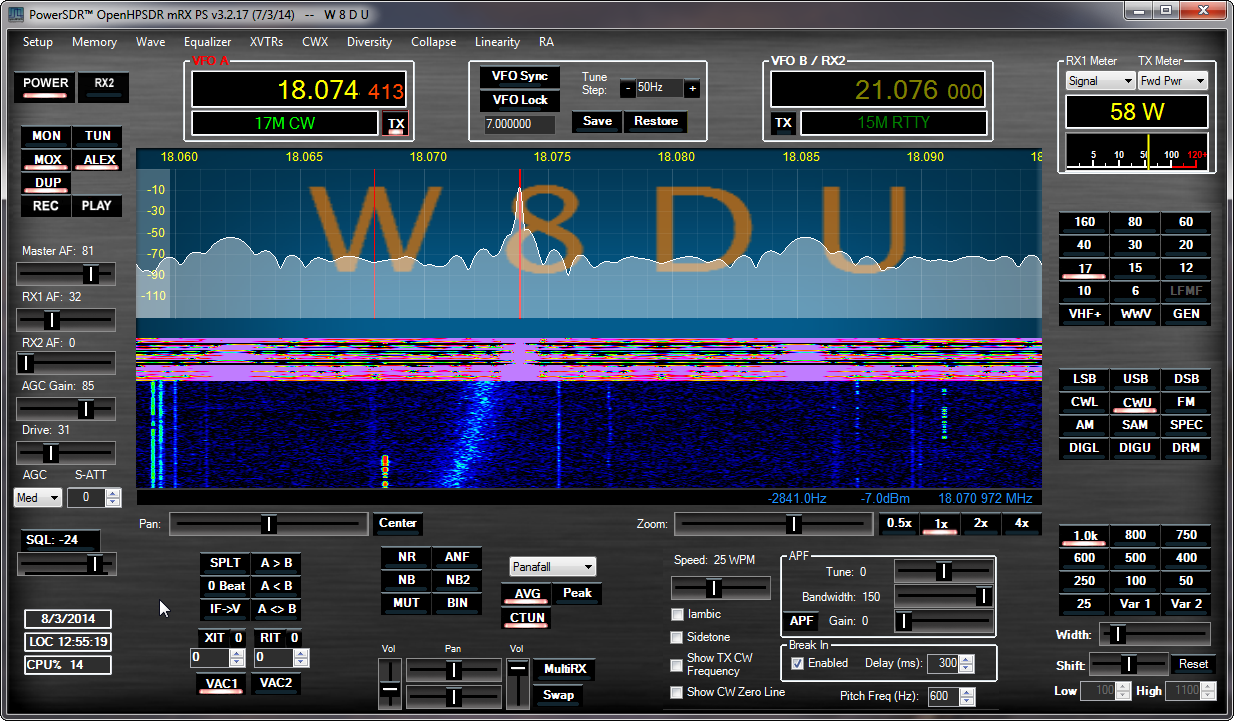Select the 17 meter band

[x=1084, y=269]
